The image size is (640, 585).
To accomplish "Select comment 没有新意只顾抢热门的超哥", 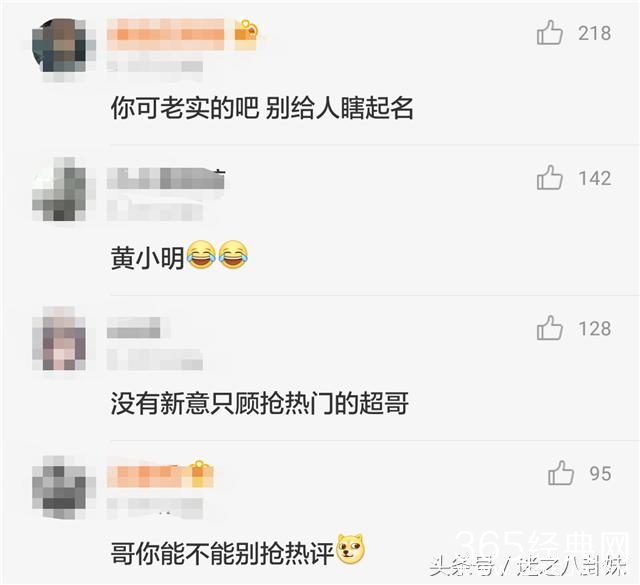I will click(x=260, y=403).
